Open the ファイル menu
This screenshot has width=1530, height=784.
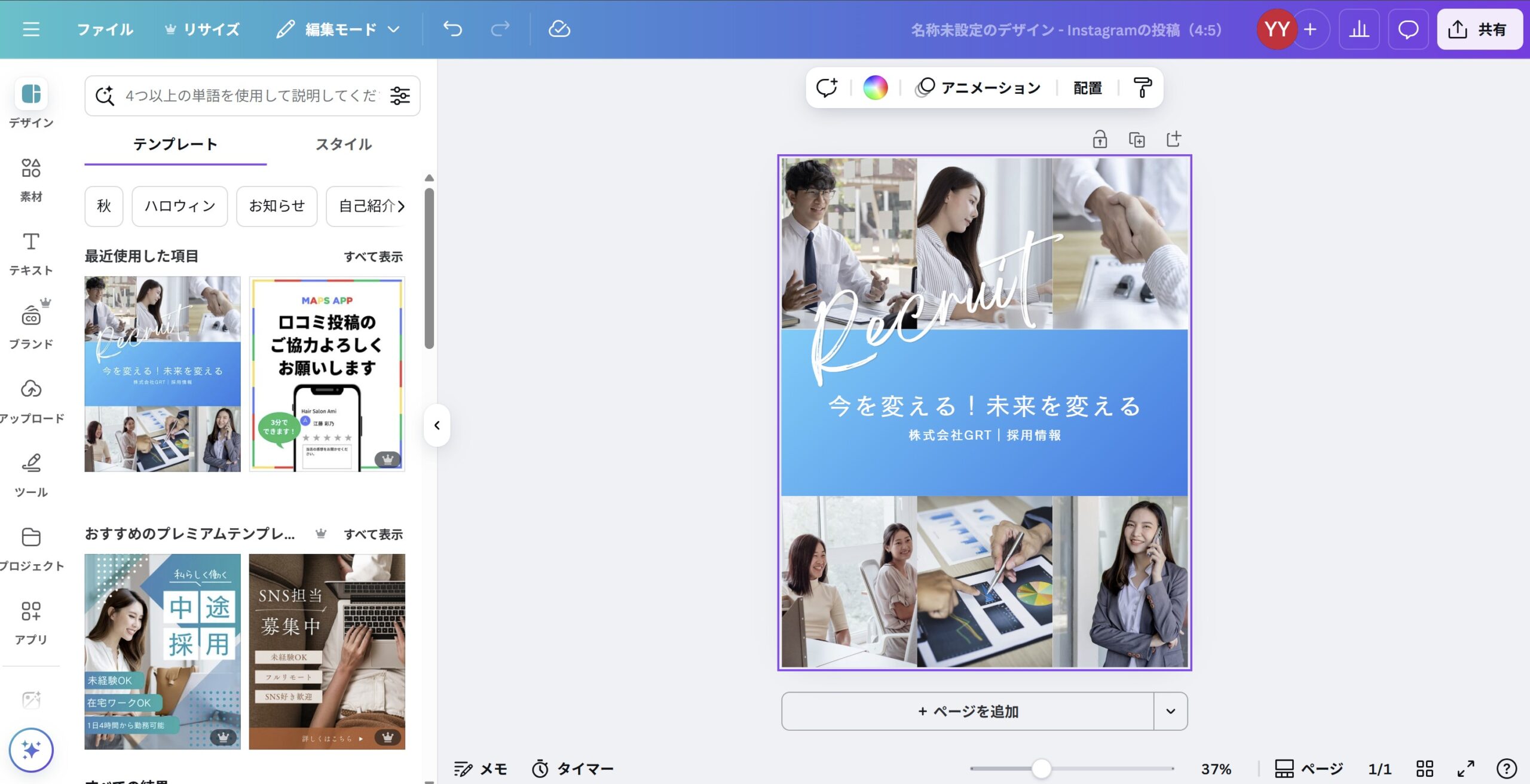coord(105,29)
